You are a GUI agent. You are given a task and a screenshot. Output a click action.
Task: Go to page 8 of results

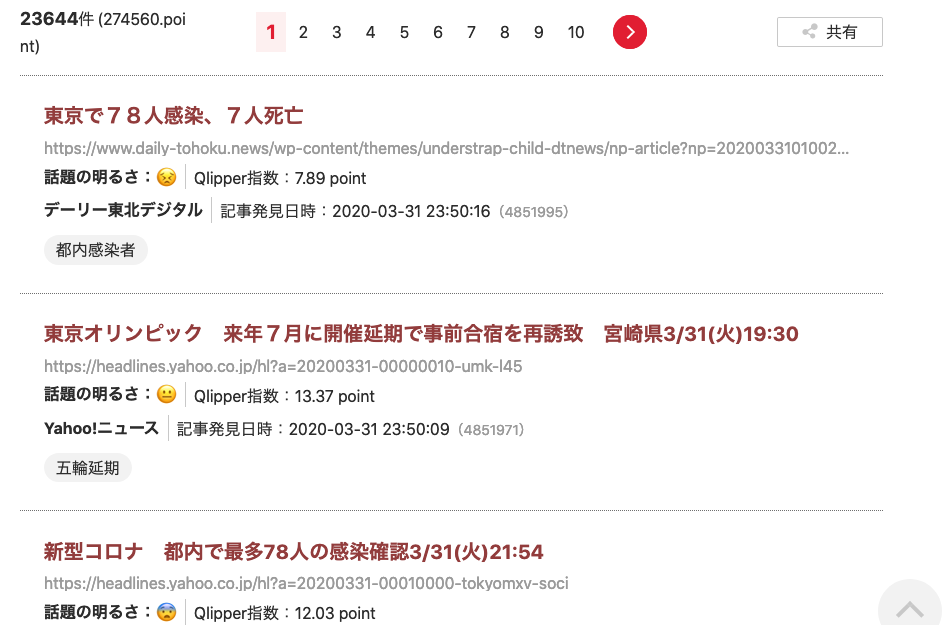[x=505, y=33]
